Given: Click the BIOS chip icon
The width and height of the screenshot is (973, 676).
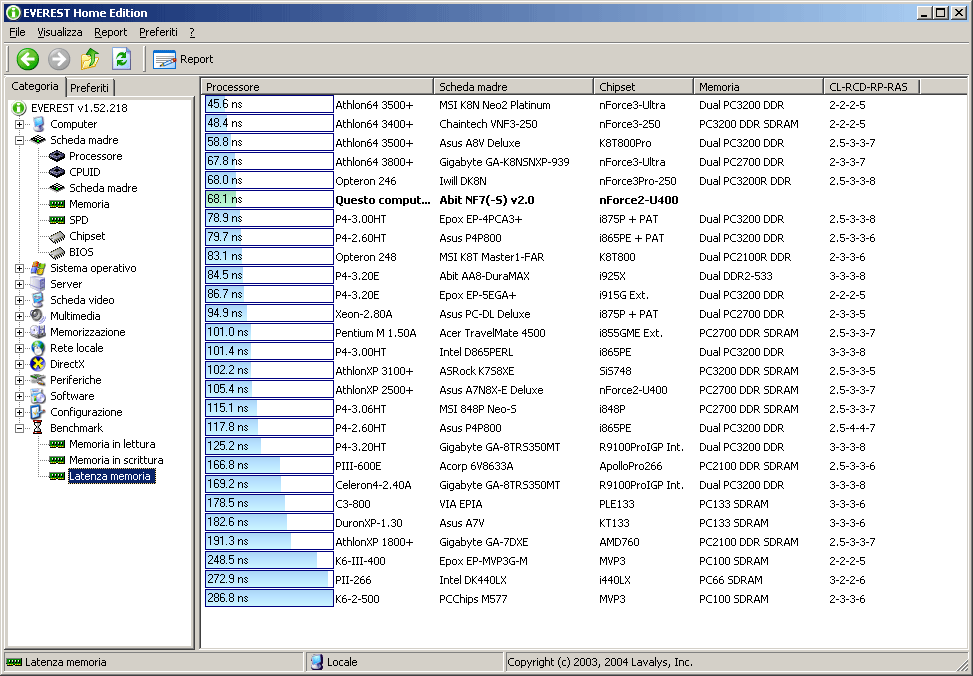Looking at the screenshot, I should click(57, 253).
